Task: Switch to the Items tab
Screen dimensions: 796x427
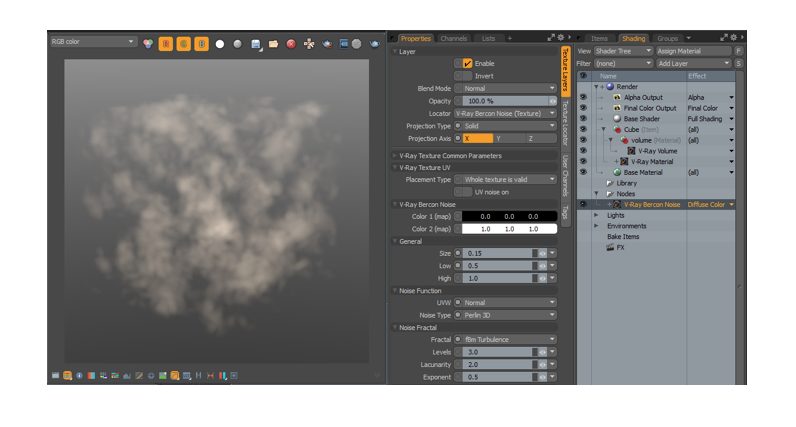Action: tap(599, 38)
